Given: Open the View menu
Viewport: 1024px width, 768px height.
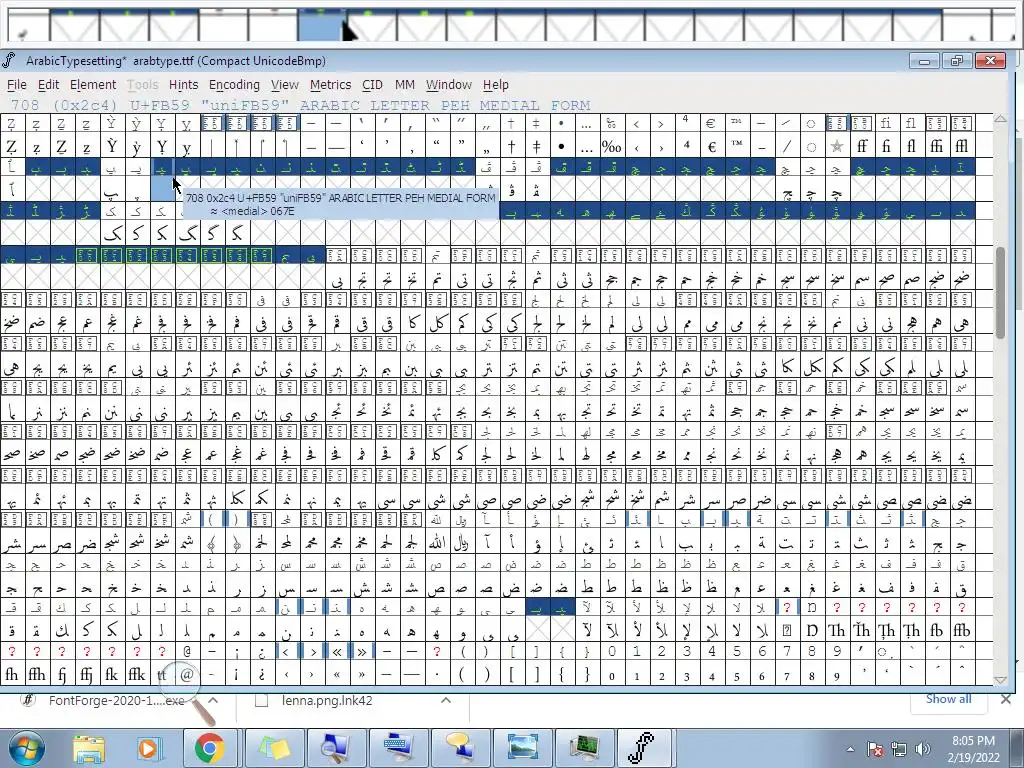Looking at the screenshot, I should click(285, 85).
